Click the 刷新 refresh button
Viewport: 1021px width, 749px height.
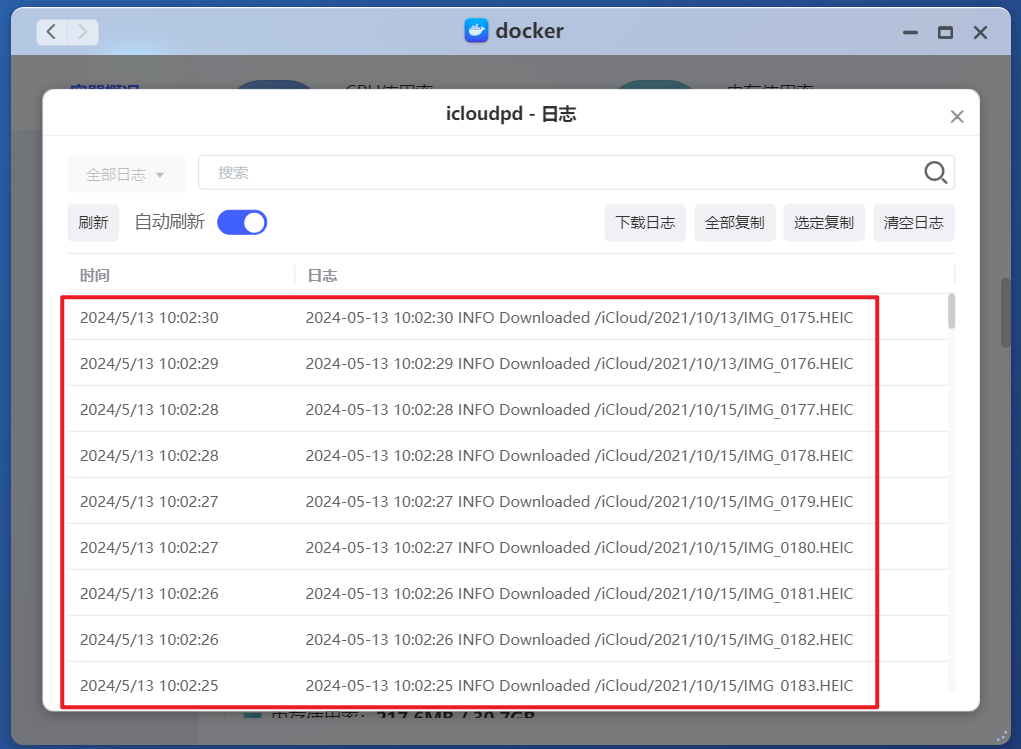[92, 222]
